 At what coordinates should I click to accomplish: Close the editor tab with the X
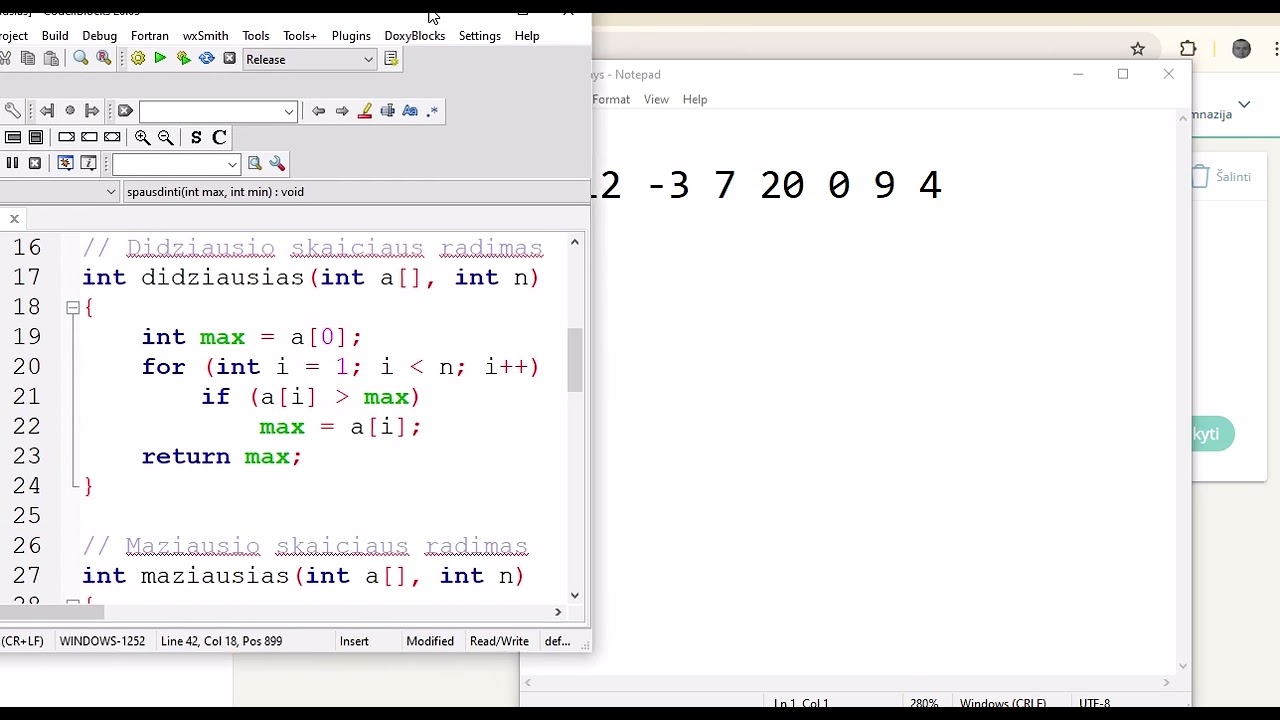pos(14,219)
